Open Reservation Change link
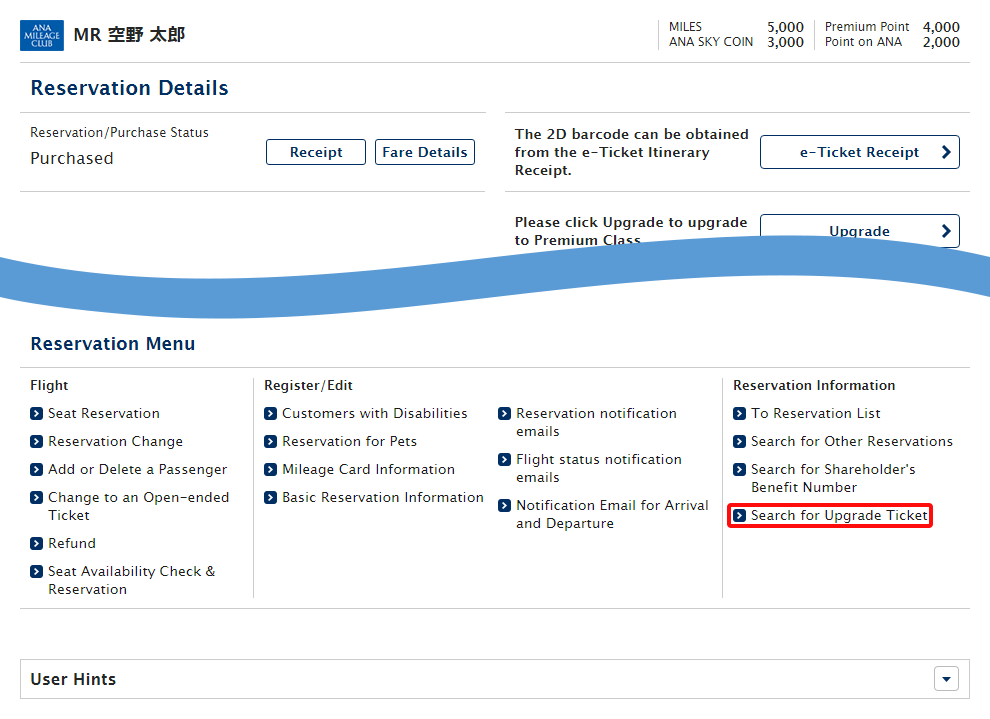 click(115, 442)
